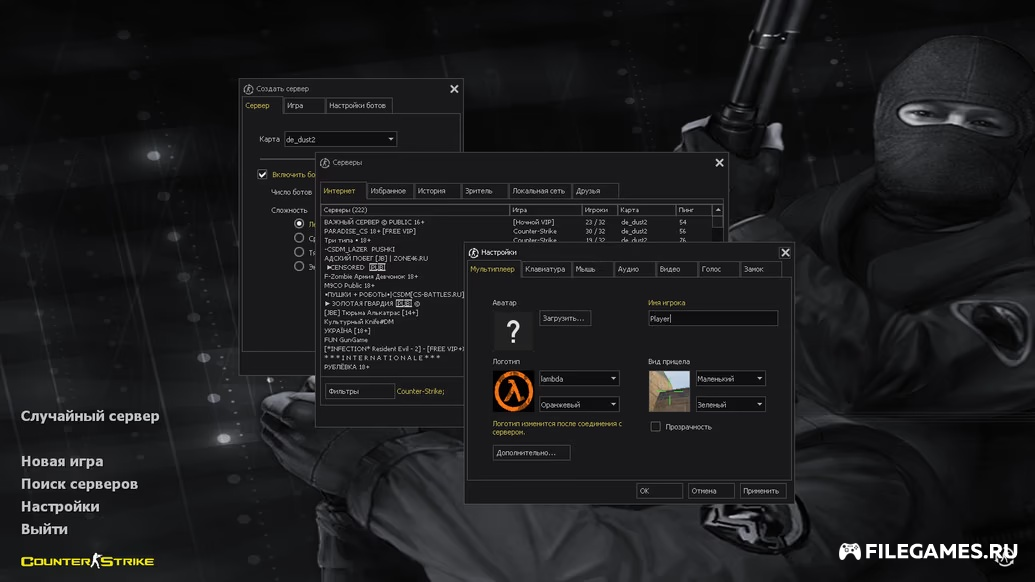Open the Маленький crosshair size dropdown
Screen dimensions: 1035x582
tap(730, 379)
